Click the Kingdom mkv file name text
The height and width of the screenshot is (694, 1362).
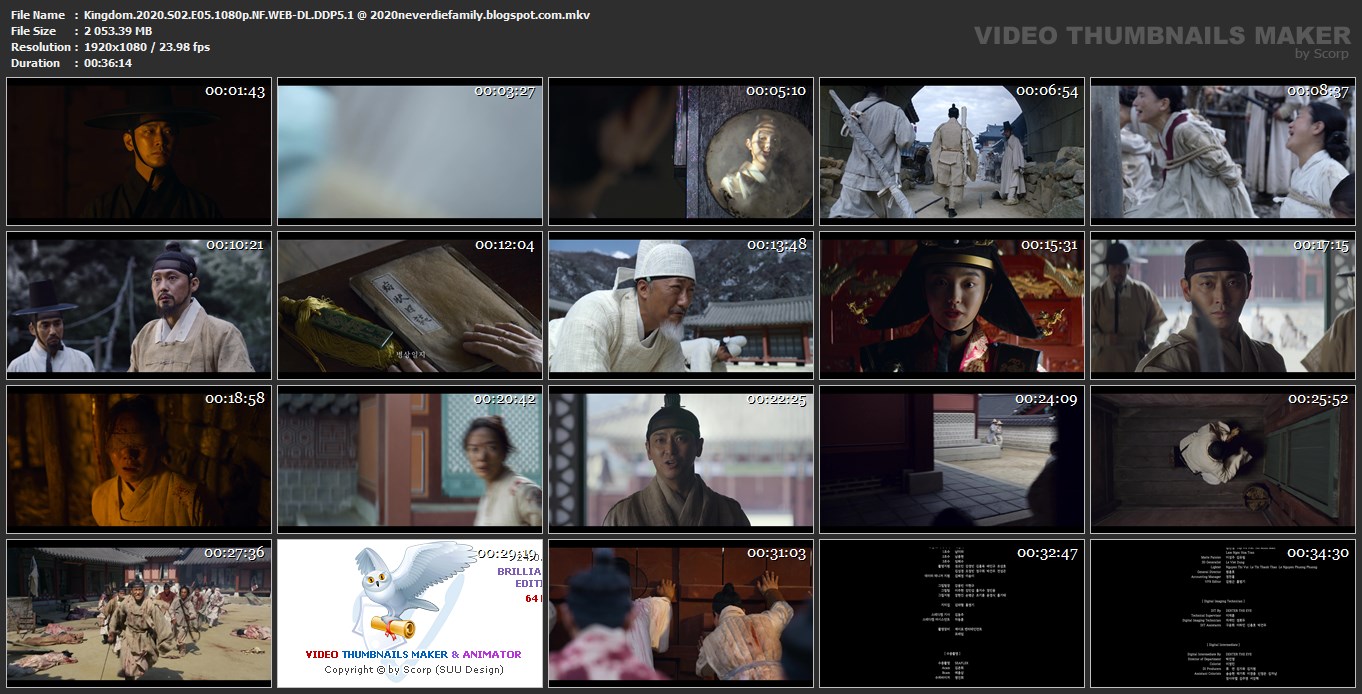click(336, 15)
